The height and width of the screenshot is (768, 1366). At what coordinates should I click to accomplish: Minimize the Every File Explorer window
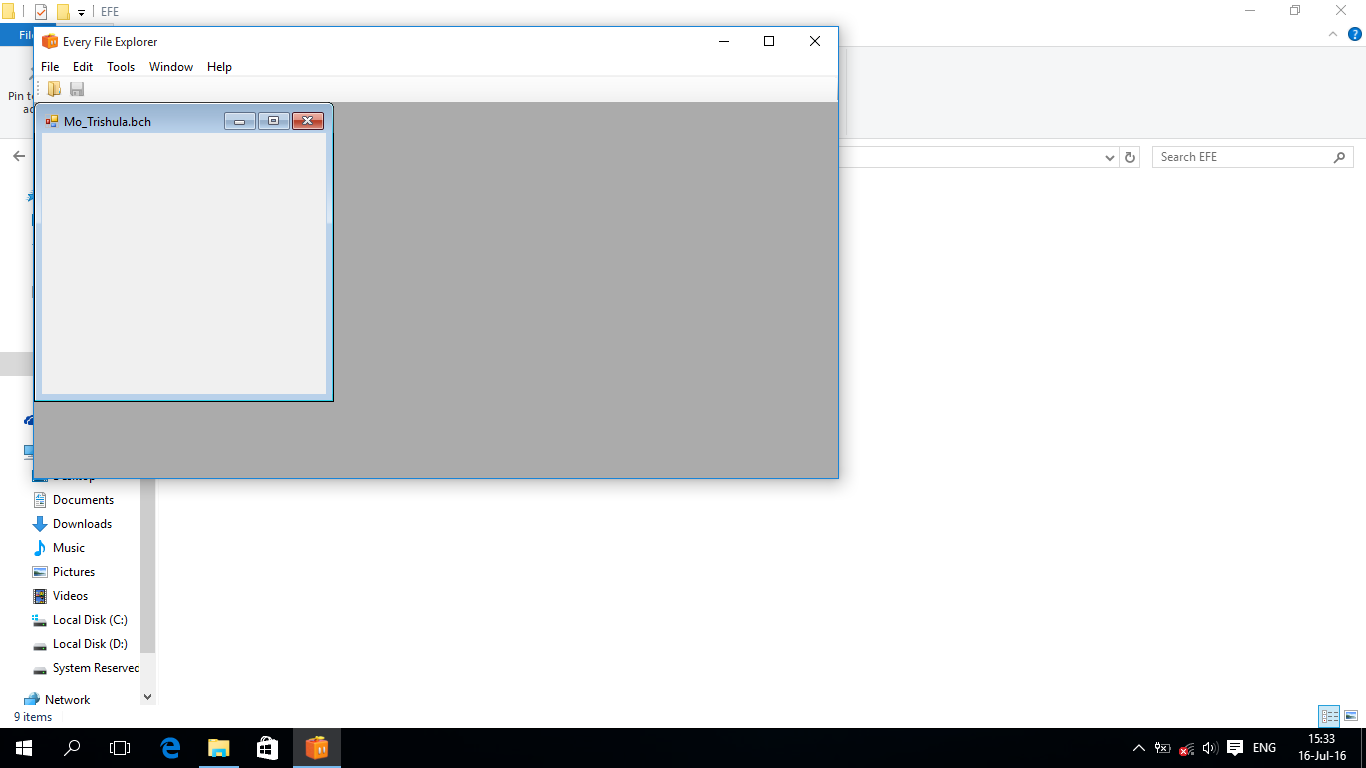(x=724, y=41)
